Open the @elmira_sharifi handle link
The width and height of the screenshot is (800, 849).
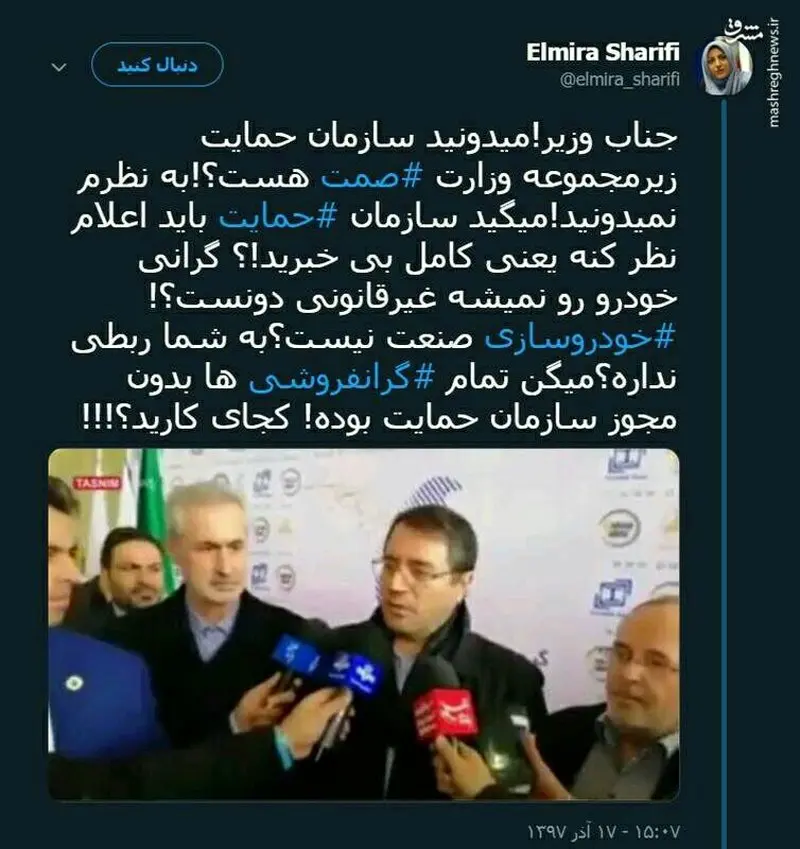619,80
